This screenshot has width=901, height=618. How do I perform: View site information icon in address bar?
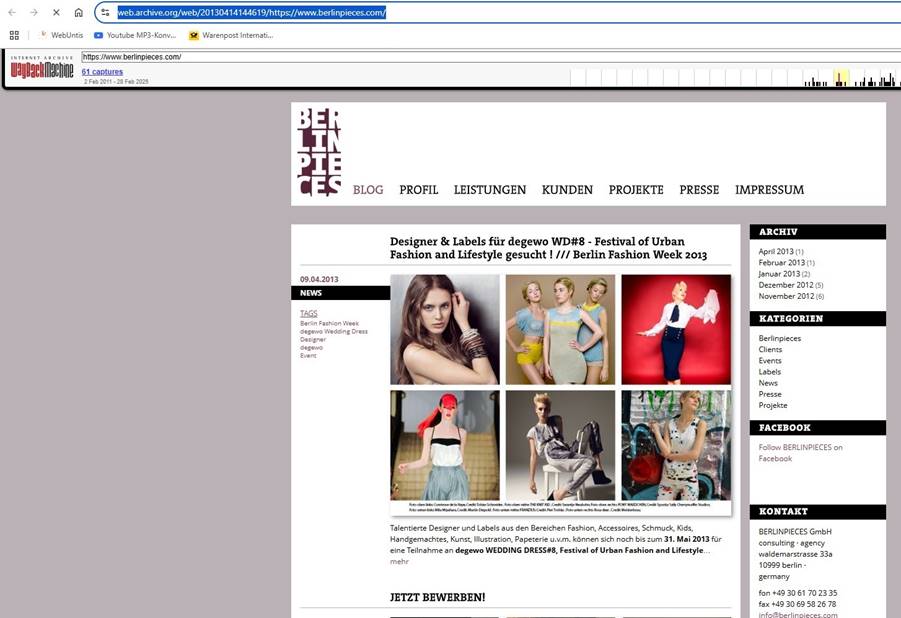pyautogui.click(x=105, y=13)
